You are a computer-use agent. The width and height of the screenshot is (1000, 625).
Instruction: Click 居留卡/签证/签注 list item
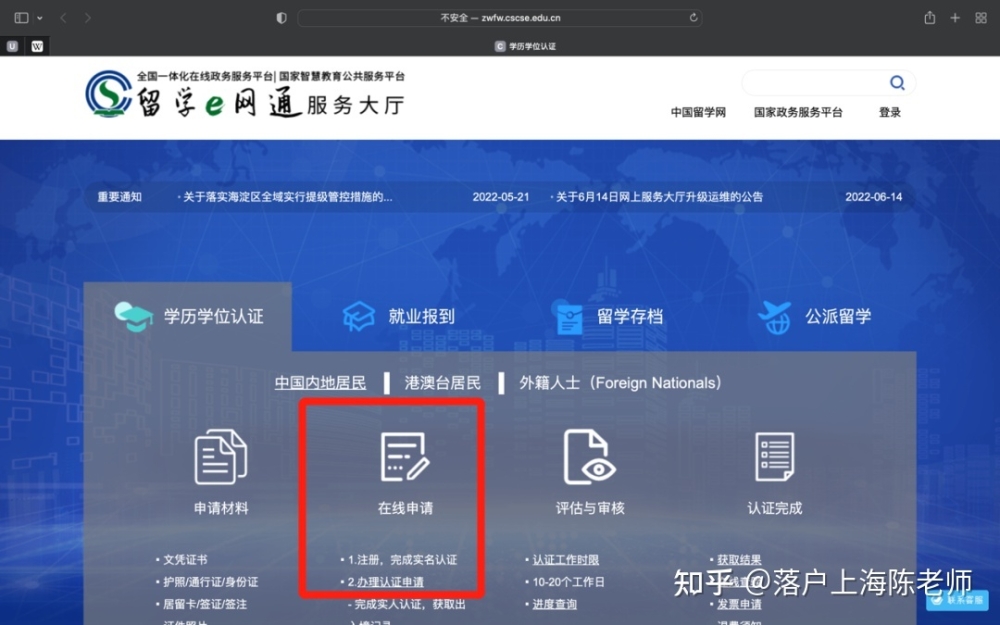[205, 604]
